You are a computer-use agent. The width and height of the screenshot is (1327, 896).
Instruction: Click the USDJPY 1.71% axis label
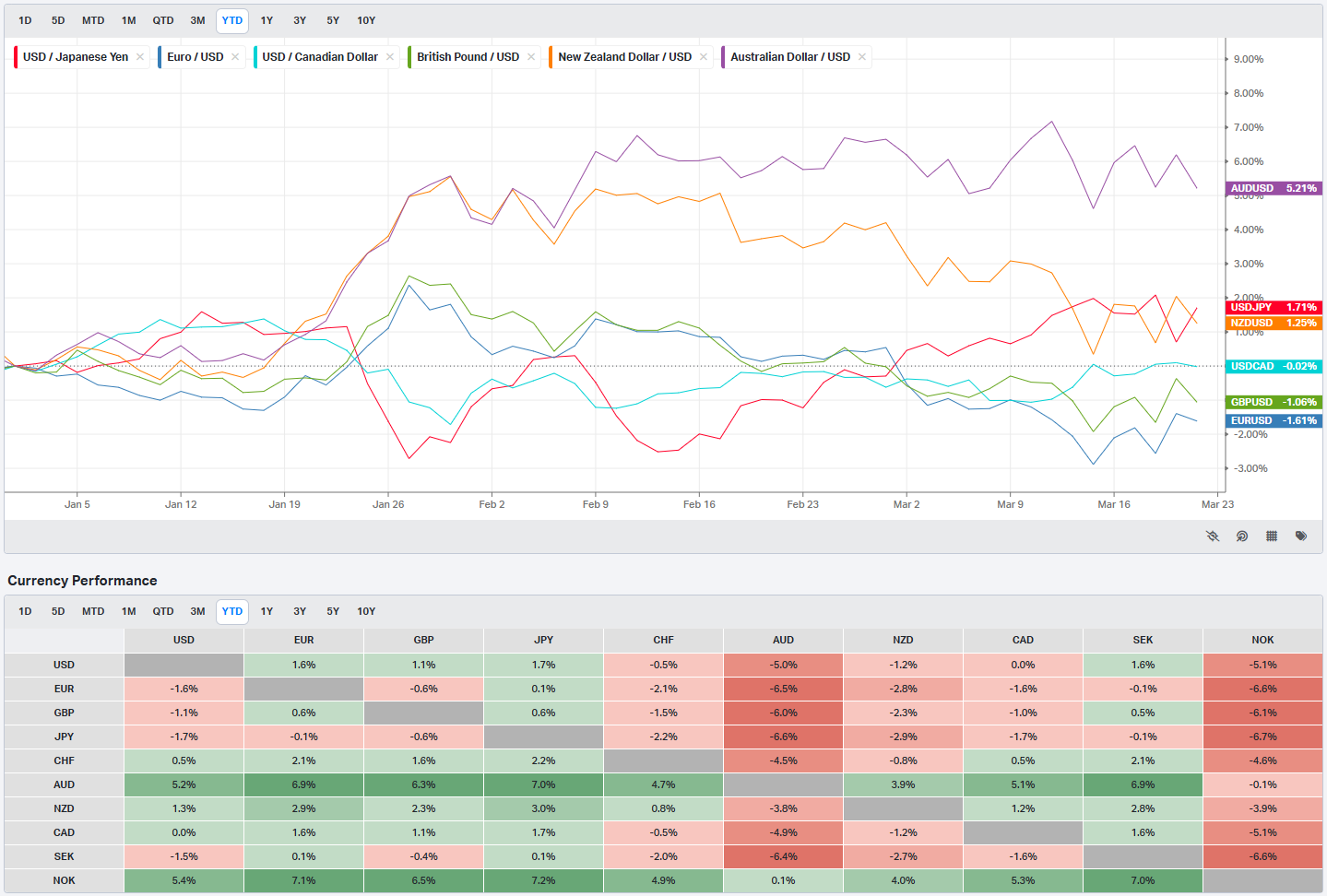click(1274, 307)
